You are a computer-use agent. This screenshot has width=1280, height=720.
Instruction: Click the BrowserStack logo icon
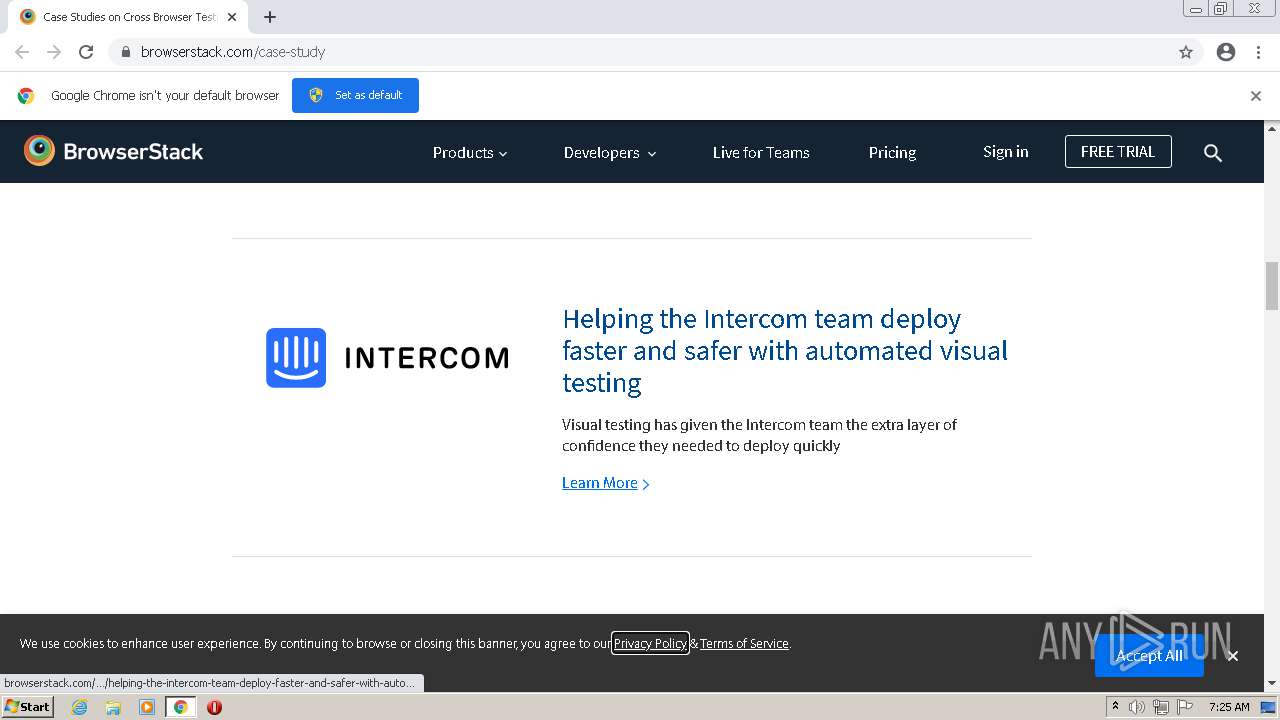tap(39, 151)
